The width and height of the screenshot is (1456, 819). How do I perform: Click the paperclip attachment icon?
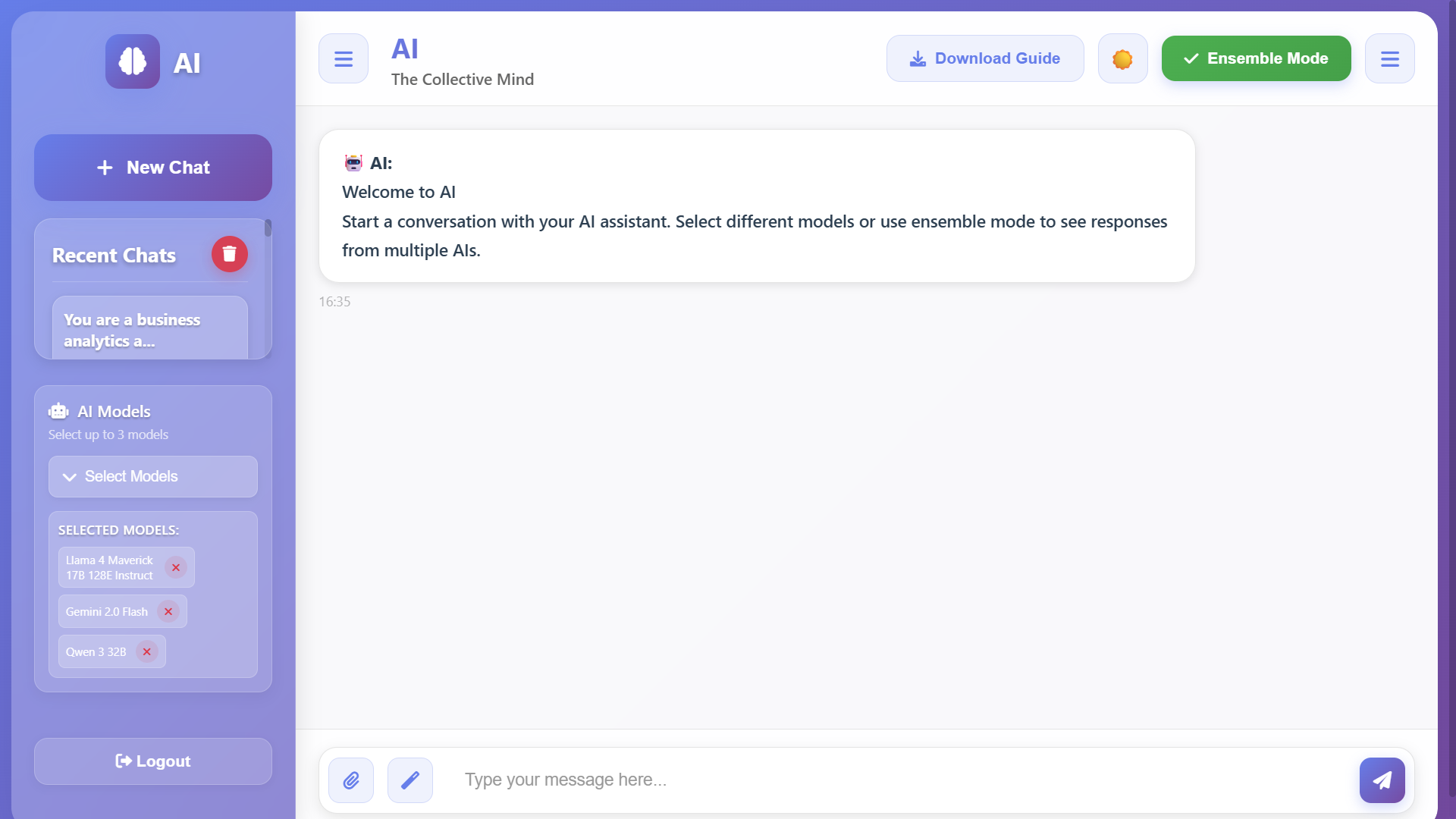point(351,780)
